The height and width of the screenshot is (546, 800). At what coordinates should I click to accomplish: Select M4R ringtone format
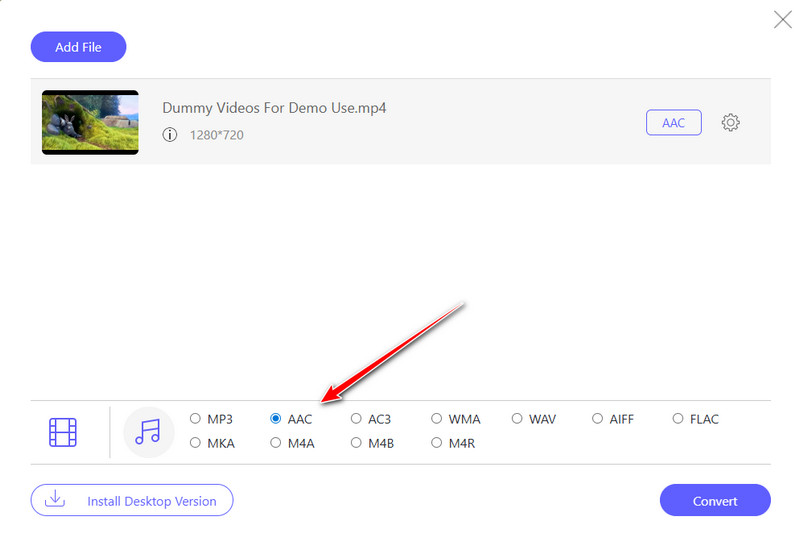click(437, 443)
